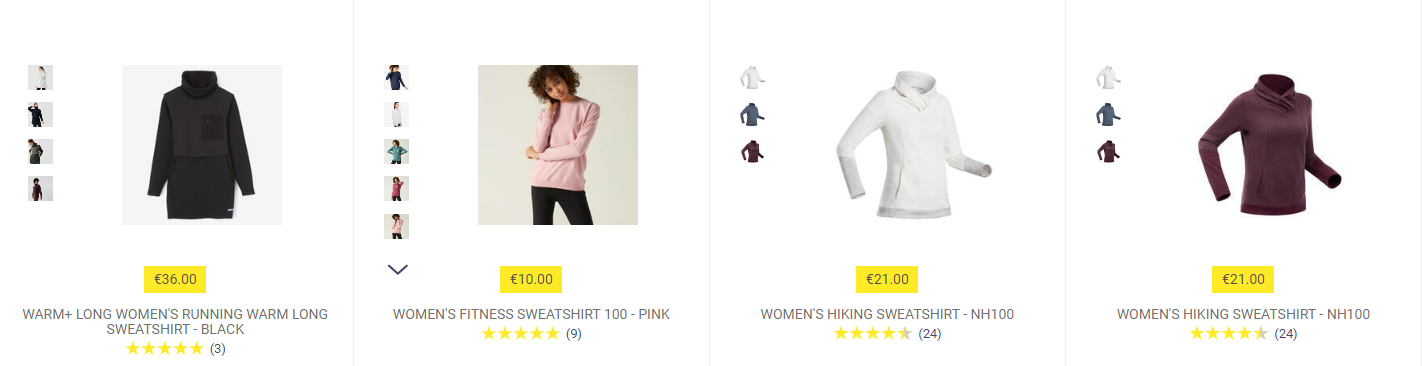Viewport: 1422px width, 366px height.
Task: Select light pink variant thumbnail of fitness sweatshirt
Action: pyautogui.click(x=396, y=226)
